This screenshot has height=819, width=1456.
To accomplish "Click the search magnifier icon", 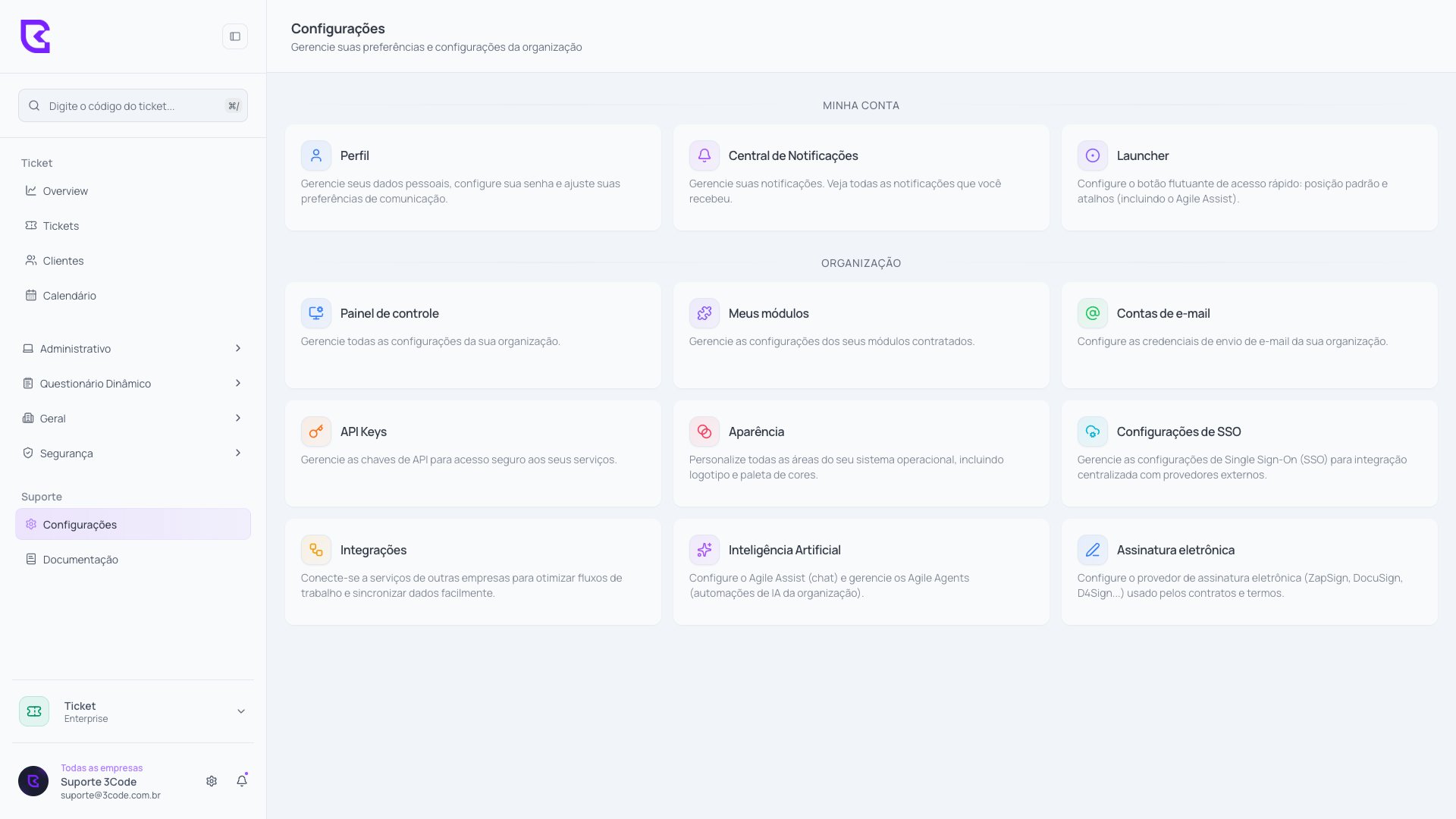I will (34, 105).
